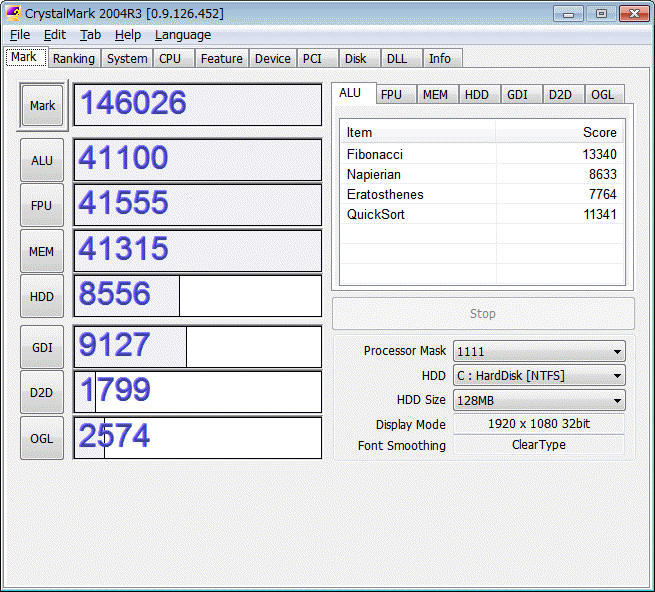
Task: Minimize the CrystalMark window
Action: (568, 14)
